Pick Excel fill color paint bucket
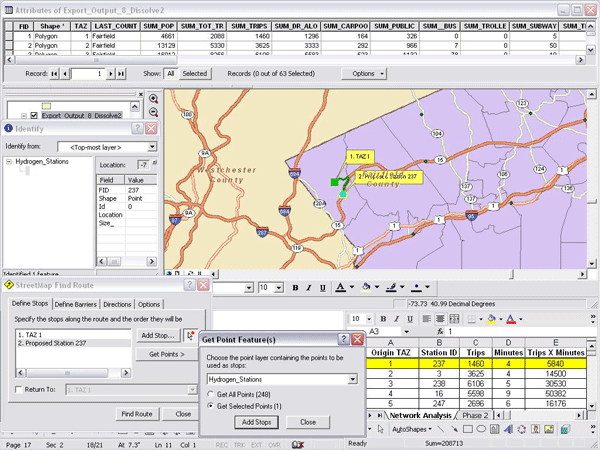This screenshot has width=600, height=450. pos(491,319)
